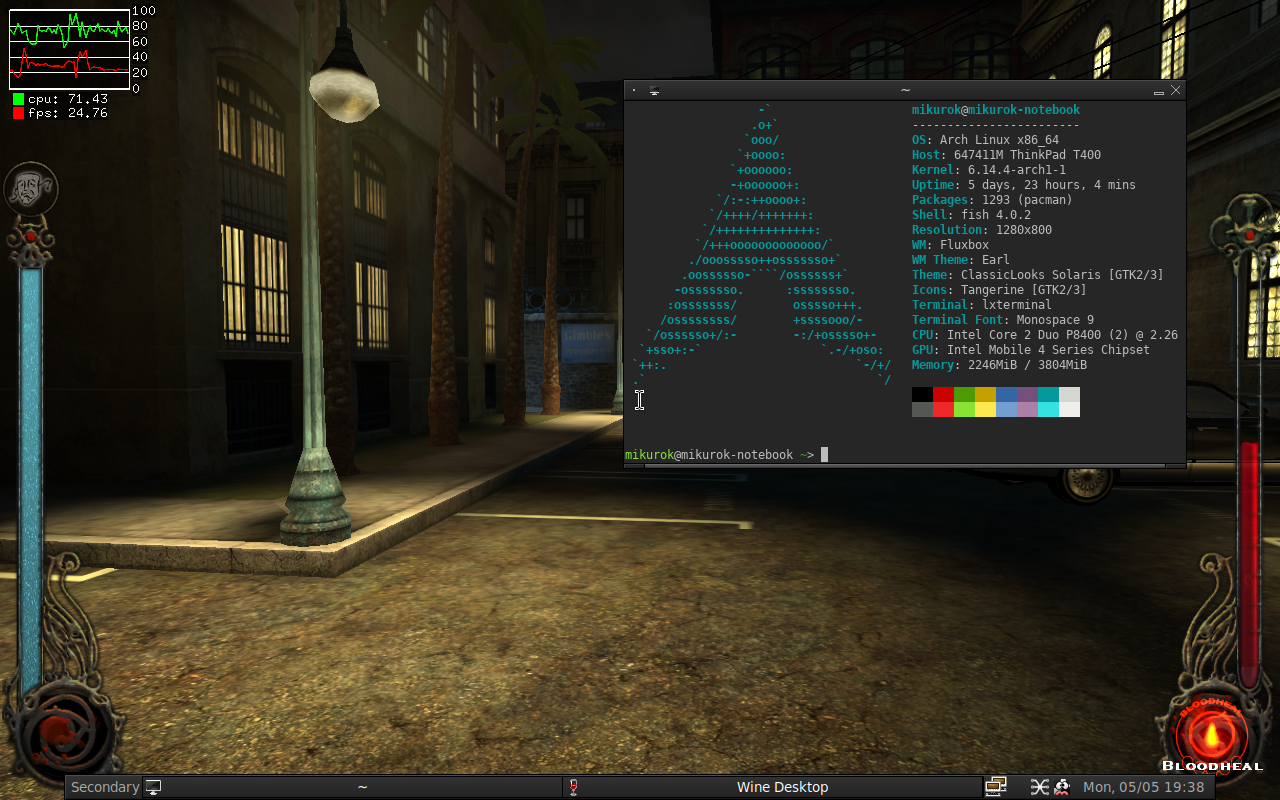Switch to the Wine Desktop taskbar entry
The width and height of the screenshot is (1280, 800).
[772, 787]
